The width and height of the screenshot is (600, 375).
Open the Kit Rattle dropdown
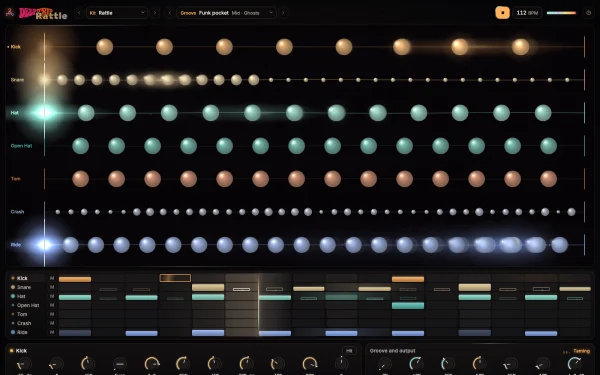(117, 13)
